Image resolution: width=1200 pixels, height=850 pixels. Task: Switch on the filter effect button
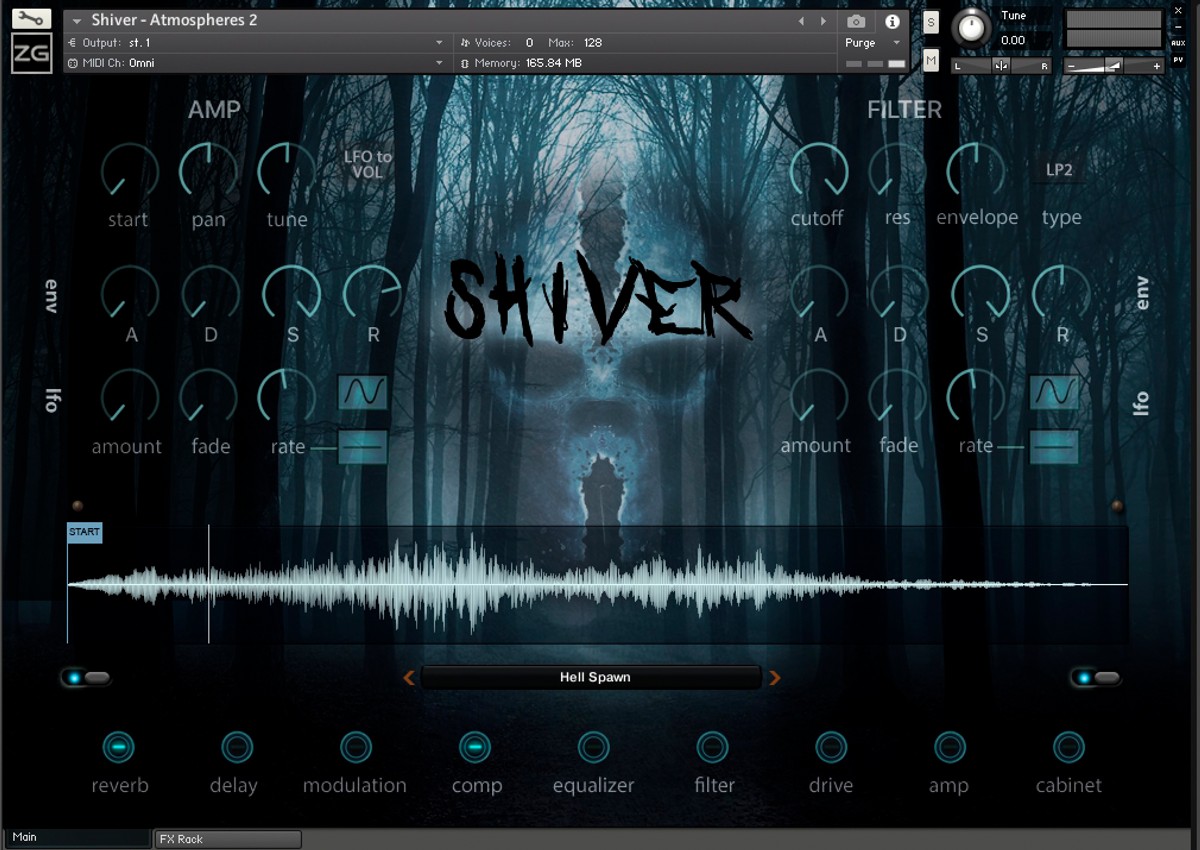(x=712, y=747)
